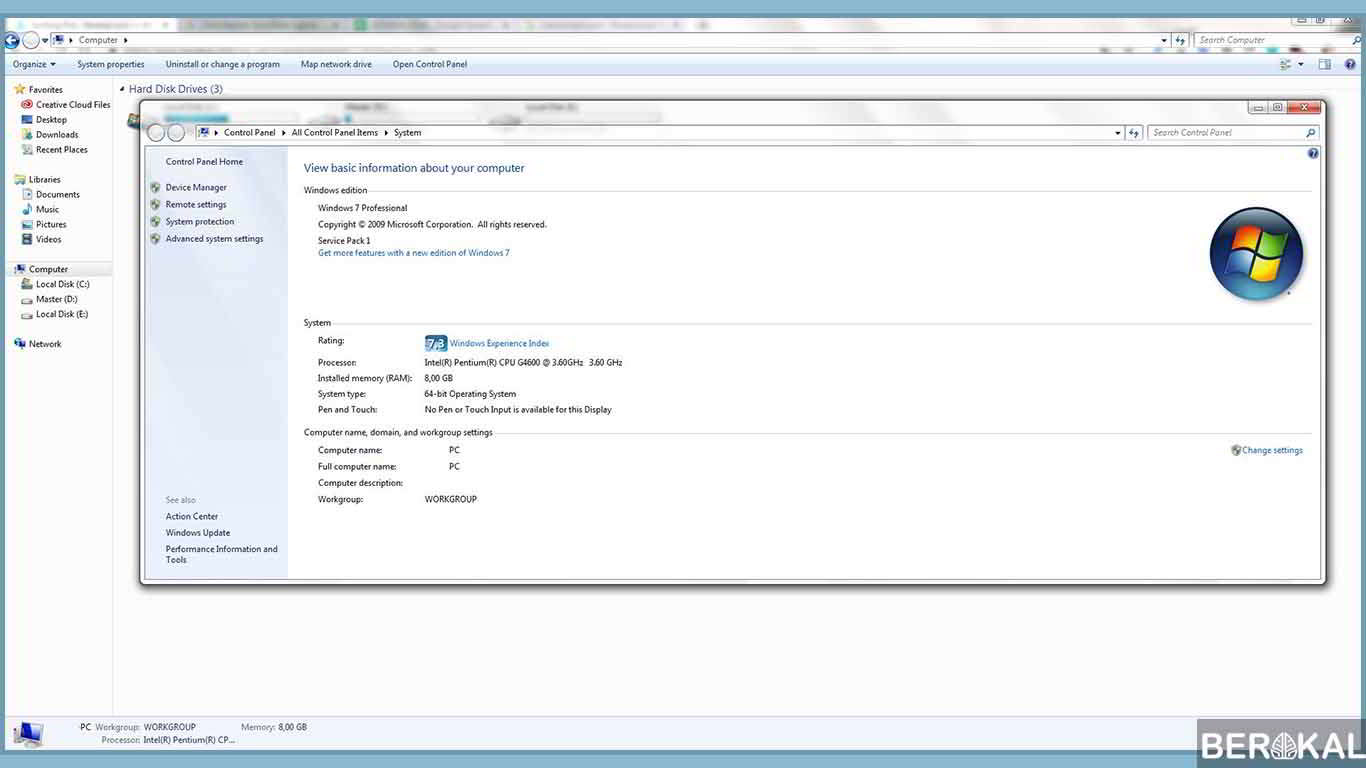Expand the arrow after All Control Panel Items
1366x768 pixels.
386,132
